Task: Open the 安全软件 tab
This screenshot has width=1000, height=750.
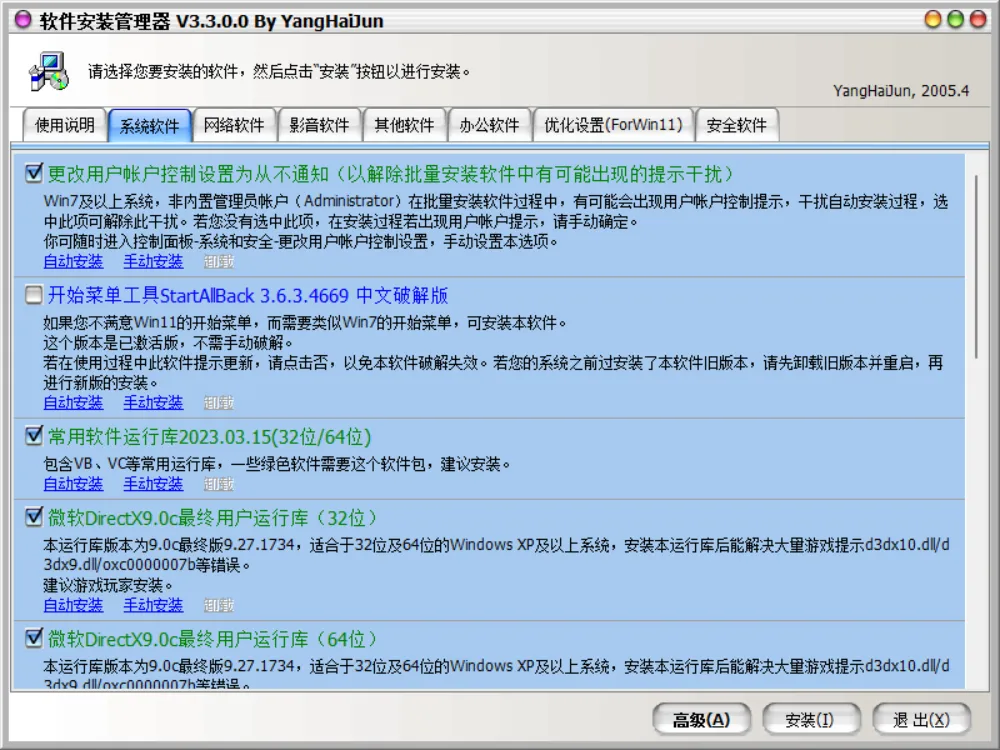Action: [737, 125]
